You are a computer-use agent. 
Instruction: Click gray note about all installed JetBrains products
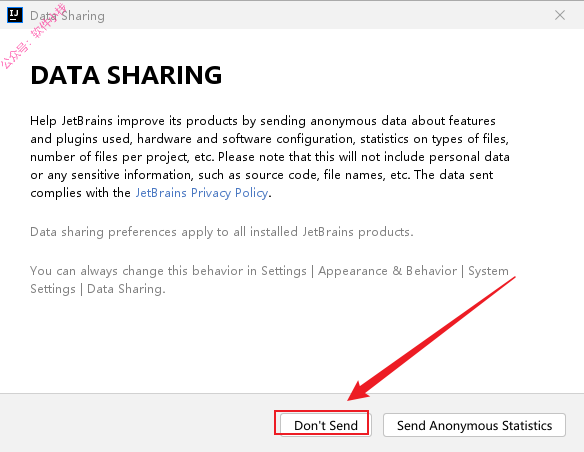pyautogui.click(x=222, y=232)
